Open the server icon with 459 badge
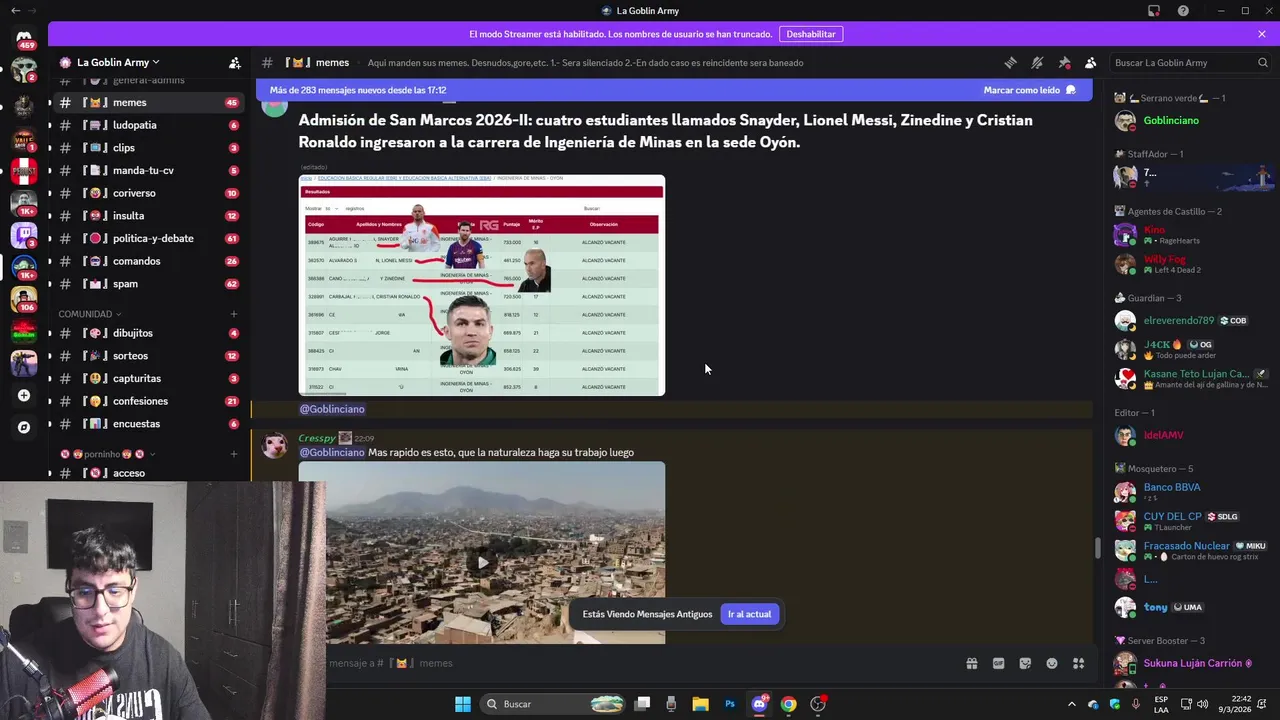The width and height of the screenshot is (1280, 720). click(x=24, y=38)
